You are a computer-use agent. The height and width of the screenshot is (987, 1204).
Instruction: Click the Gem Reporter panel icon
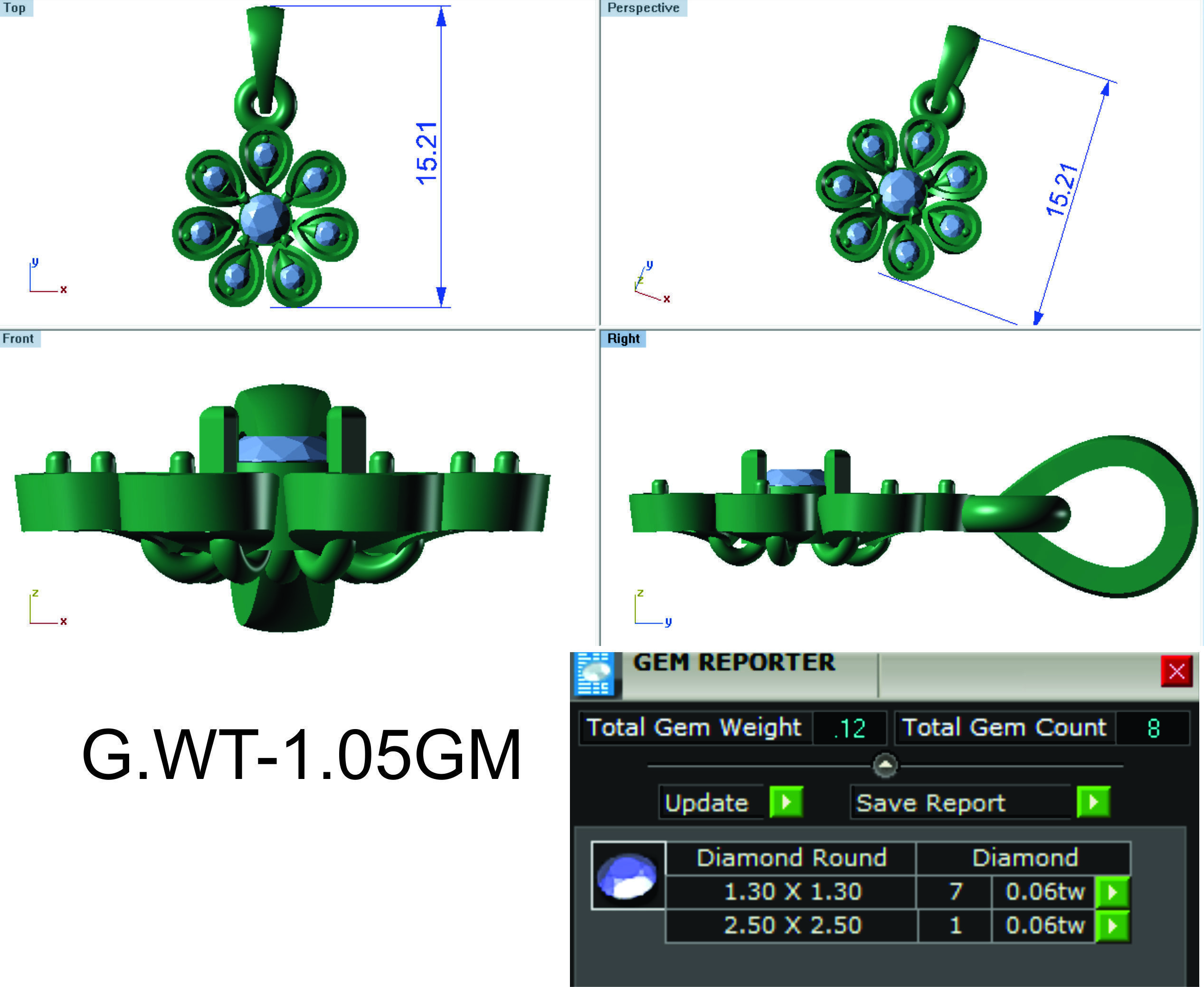pos(594,674)
